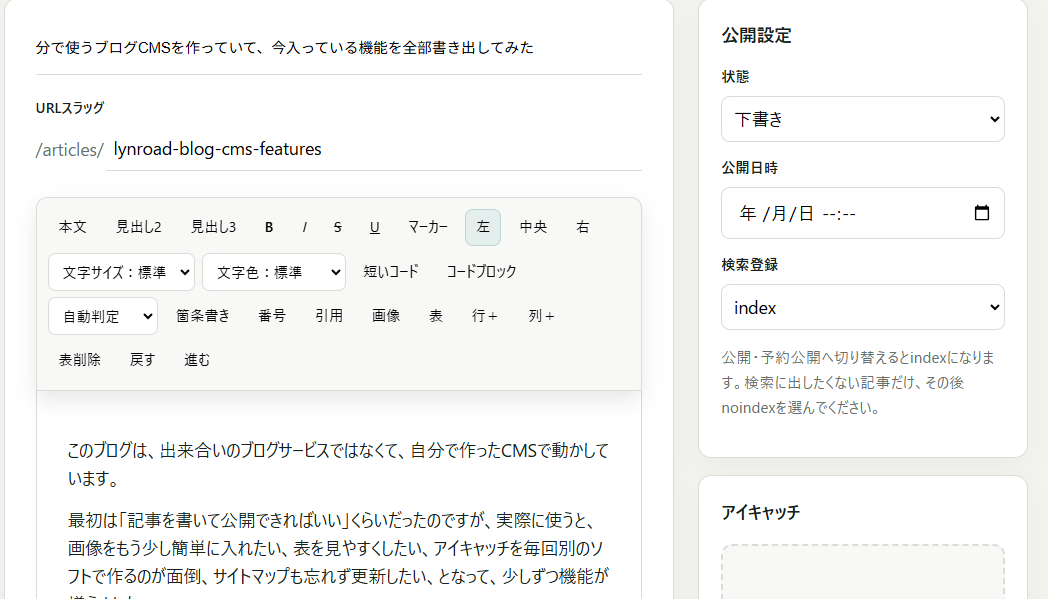1048x599 pixels.
Task: Select 右 right alignment
Action: [x=583, y=227]
